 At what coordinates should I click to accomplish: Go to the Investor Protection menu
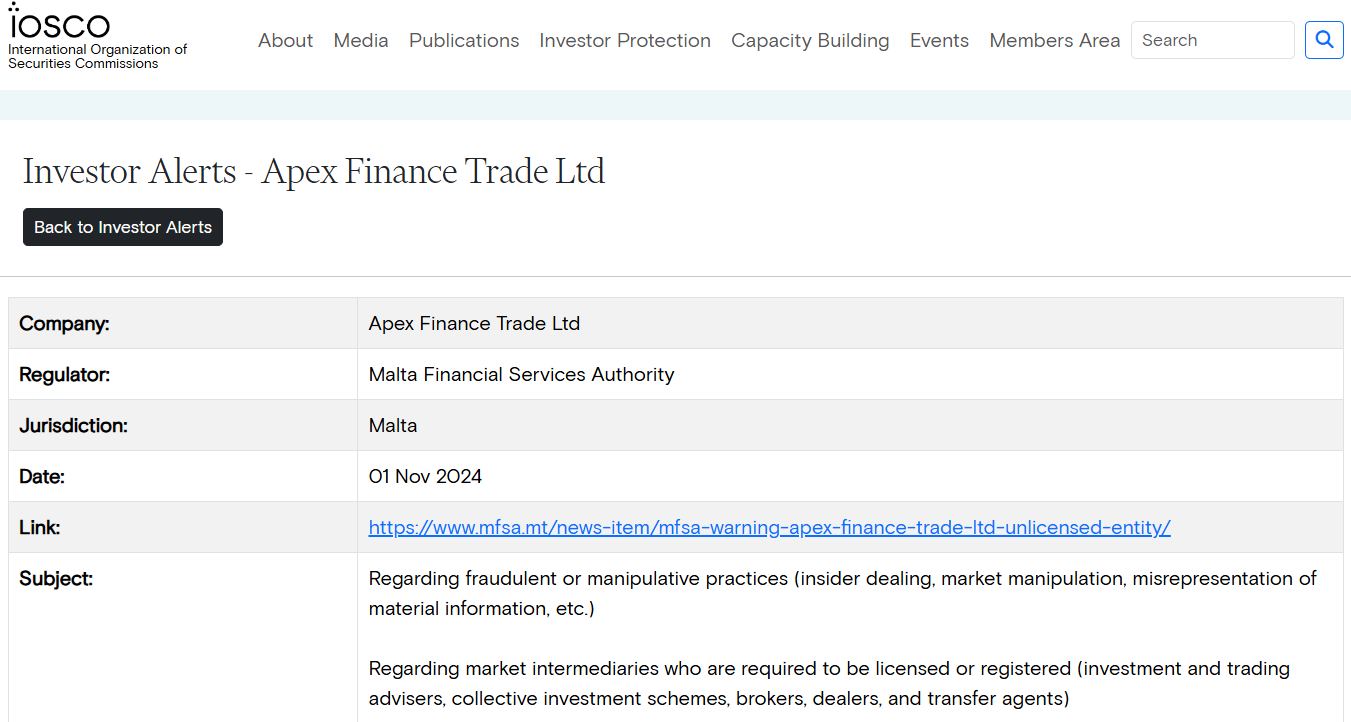coord(625,41)
